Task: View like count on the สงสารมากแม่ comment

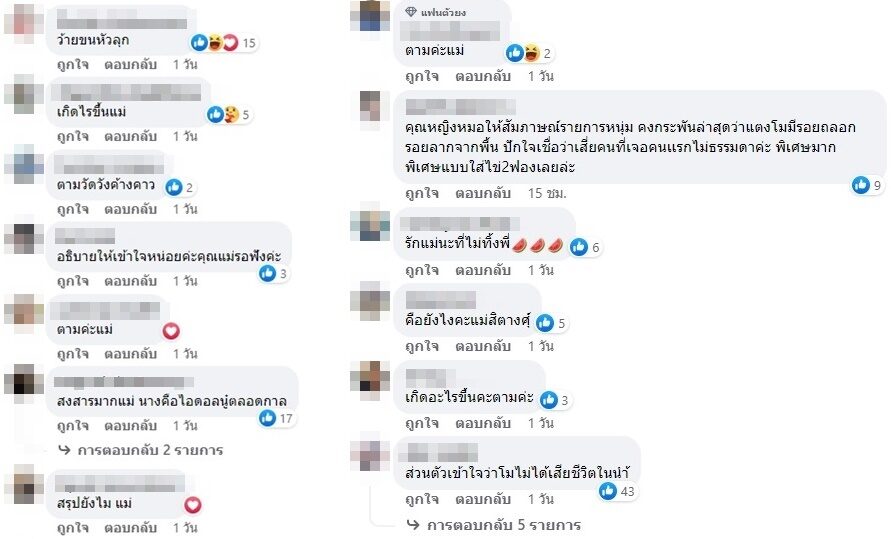Action: point(276,419)
